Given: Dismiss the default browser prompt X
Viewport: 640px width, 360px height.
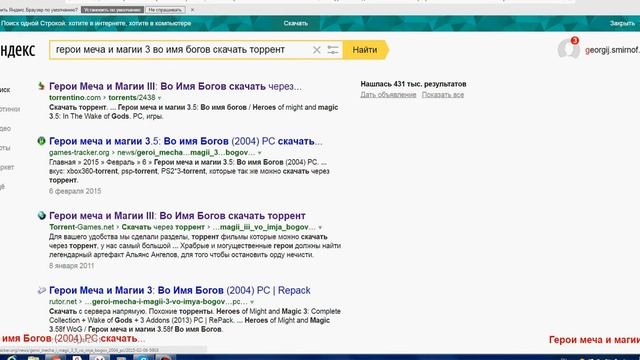Looking at the screenshot, I should point(192,9).
